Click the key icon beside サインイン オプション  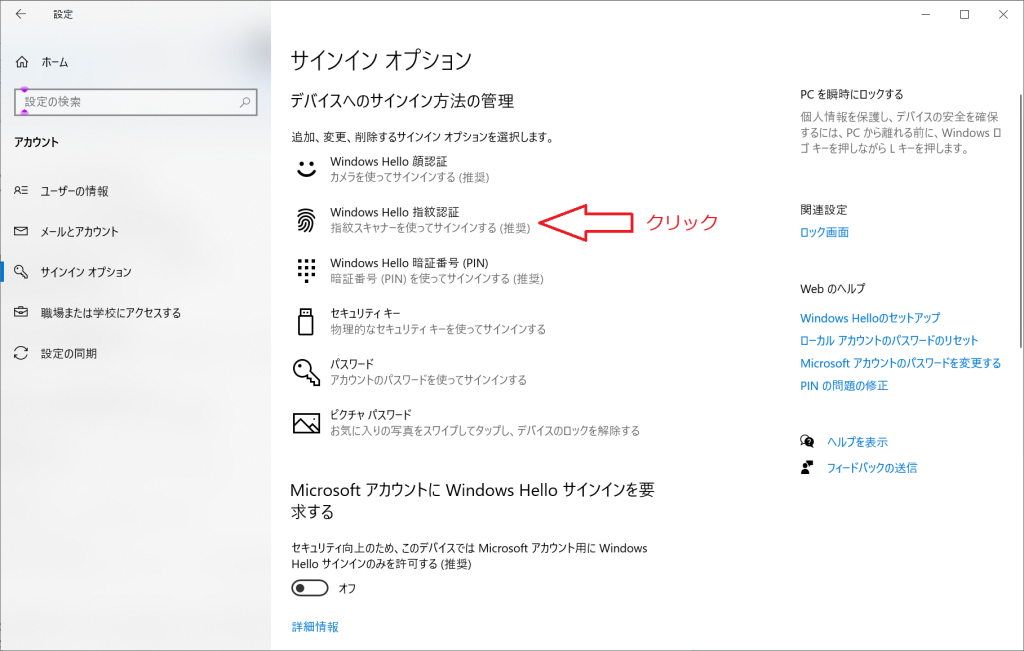[x=21, y=272]
